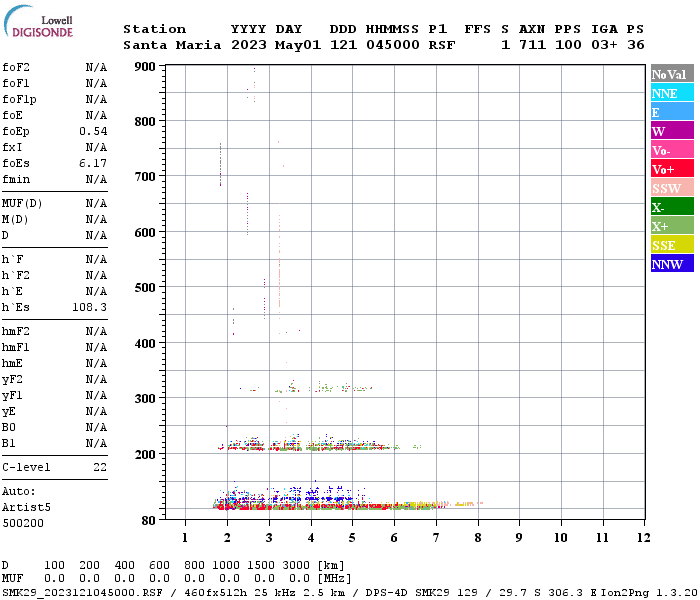This screenshot has height=600, width=700.
Task: Click the 900 km height axis label
Action: point(145,67)
